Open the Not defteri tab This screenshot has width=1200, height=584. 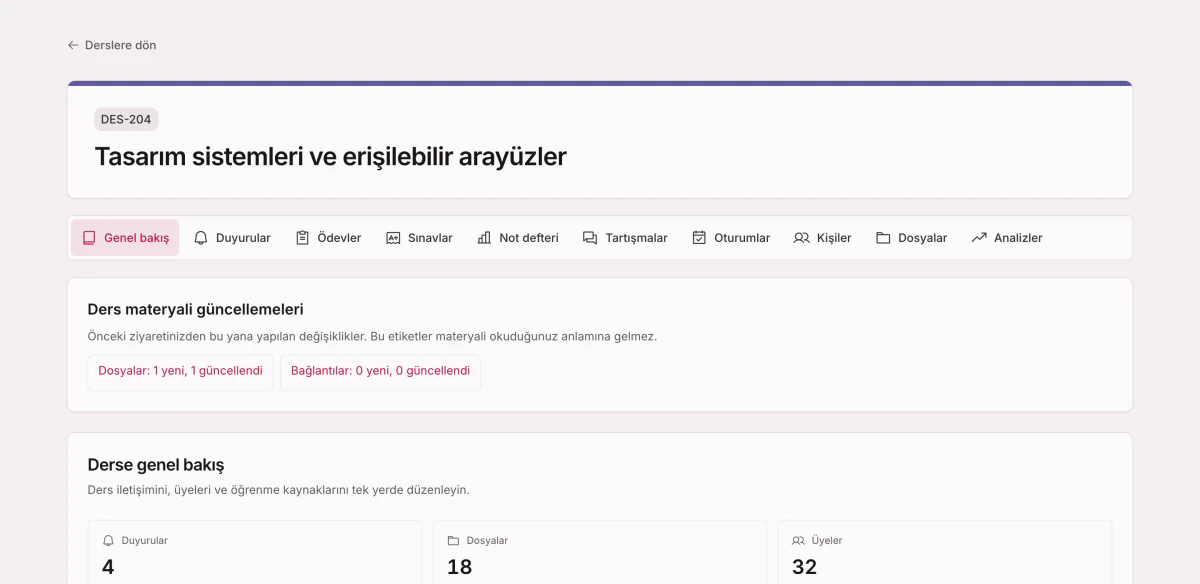point(518,238)
